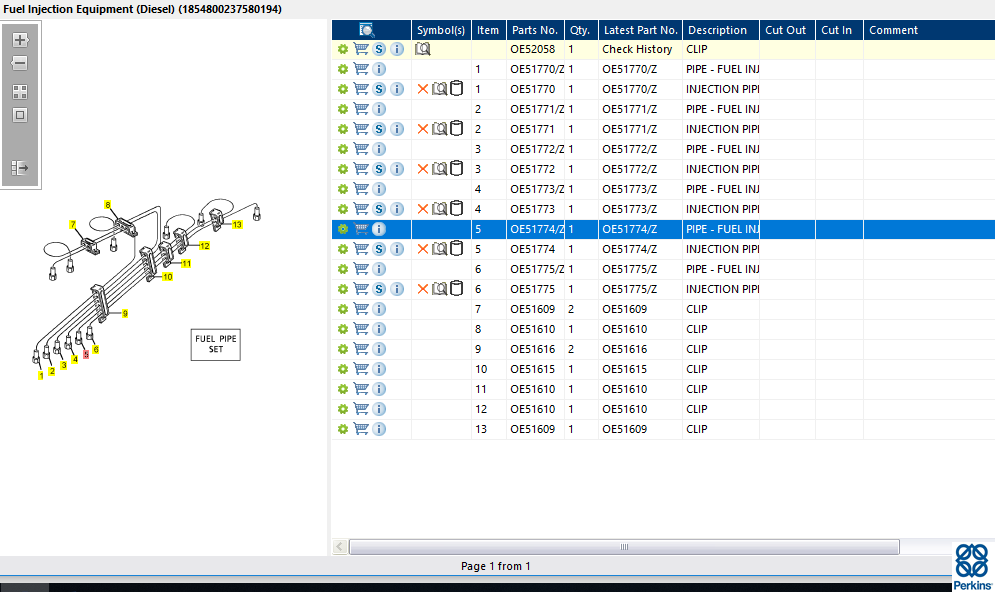Sort by the Parts No. column header
This screenshot has height=592, width=995.
[535, 30]
